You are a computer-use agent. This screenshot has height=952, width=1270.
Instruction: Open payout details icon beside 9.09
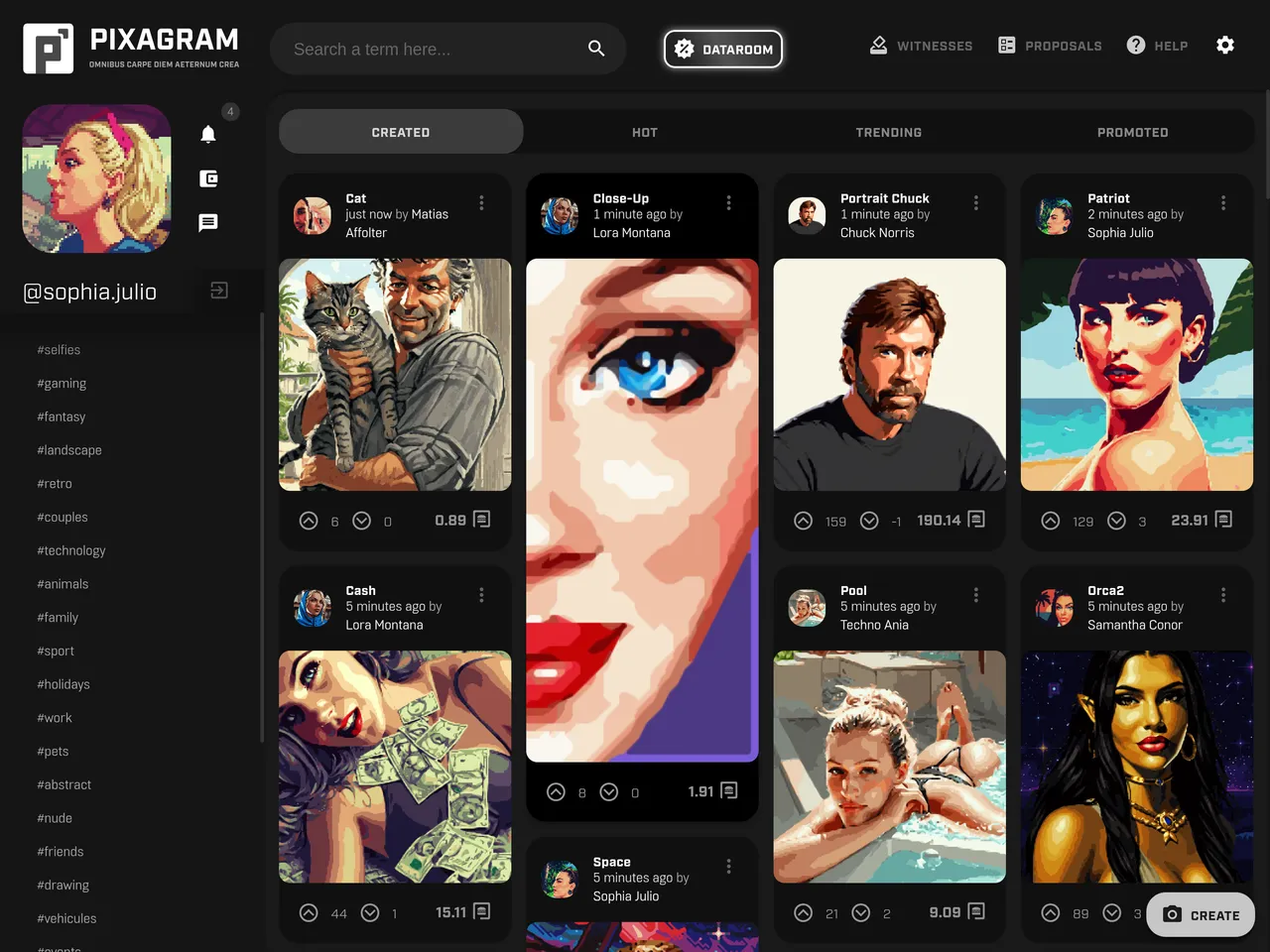coord(976,911)
